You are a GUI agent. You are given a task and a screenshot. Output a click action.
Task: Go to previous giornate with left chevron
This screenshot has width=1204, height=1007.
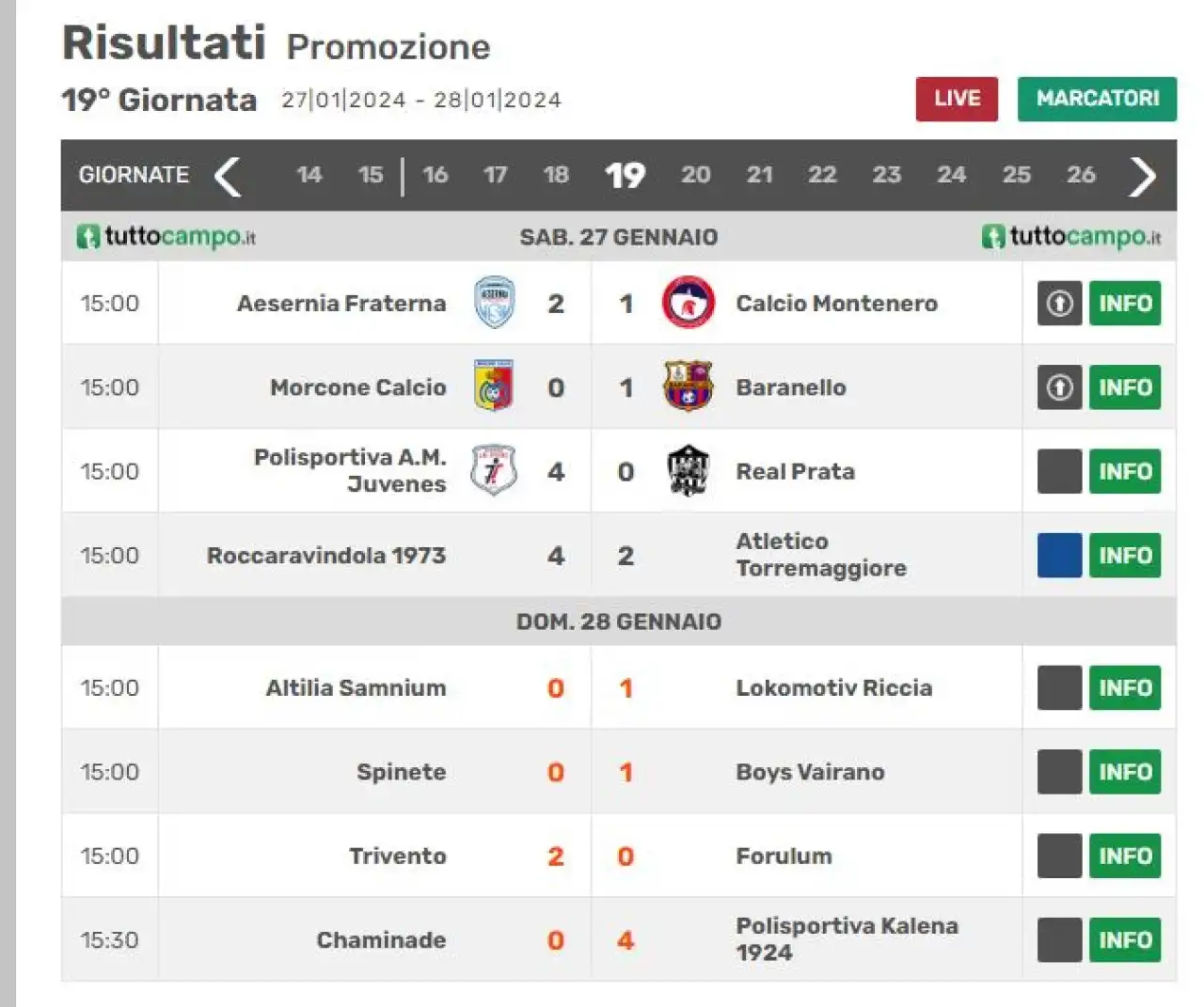pos(228,176)
